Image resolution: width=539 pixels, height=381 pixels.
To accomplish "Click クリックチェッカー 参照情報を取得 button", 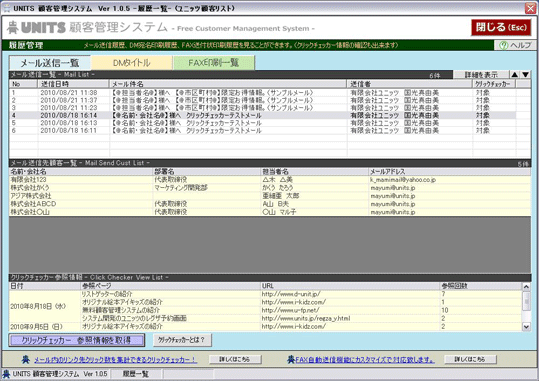I will pyautogui.click(x=76, y=340).
